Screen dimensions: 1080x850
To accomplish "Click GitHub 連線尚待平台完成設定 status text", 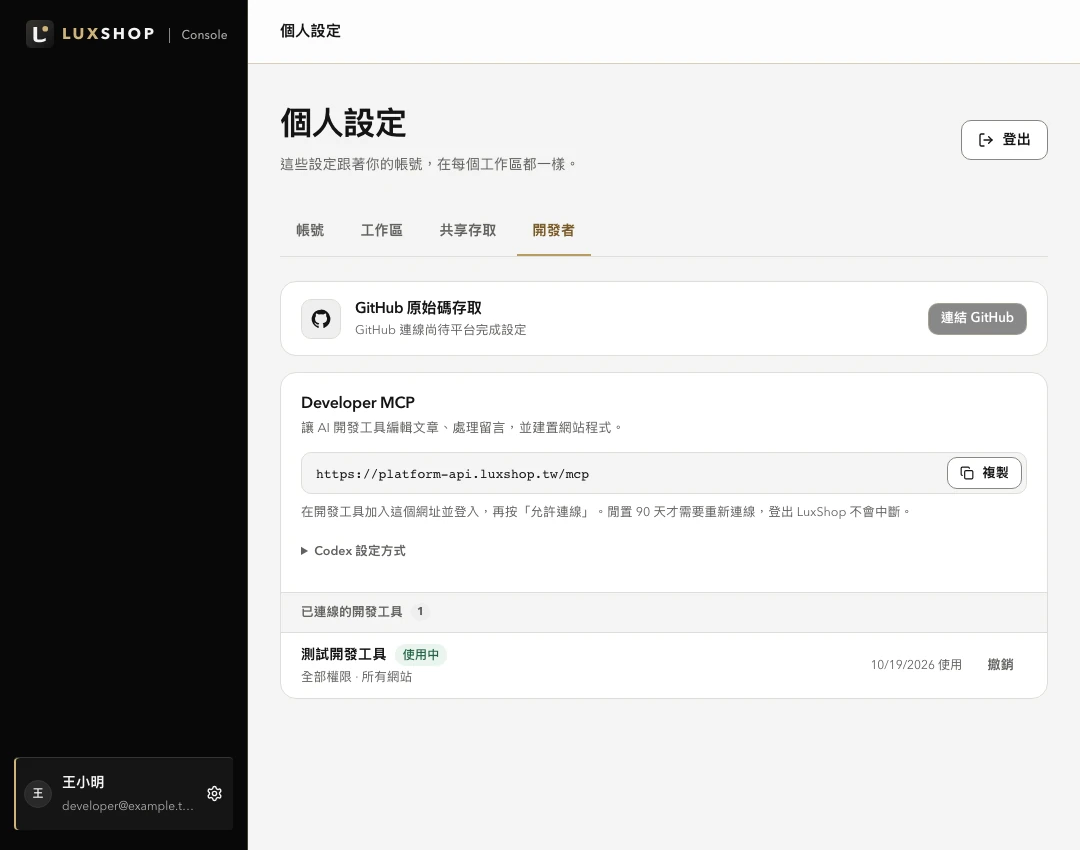I will click(x=441, y=330).
